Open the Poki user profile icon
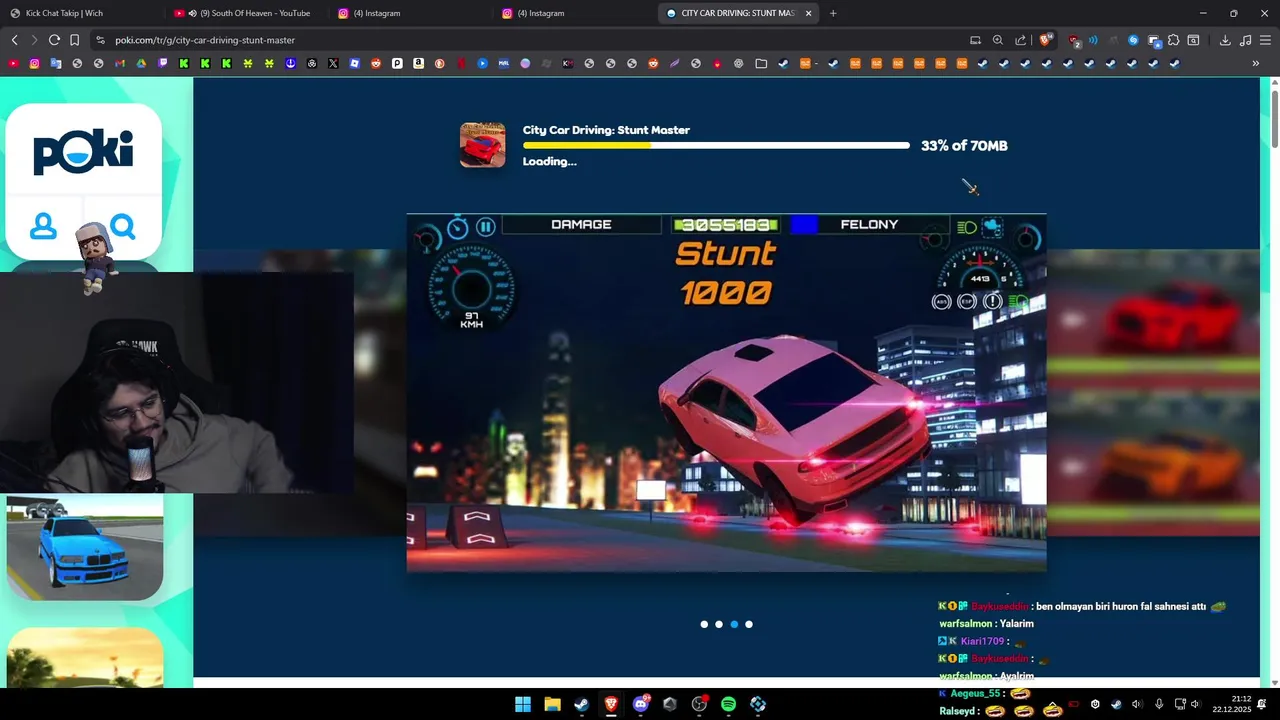 point(43,227)
